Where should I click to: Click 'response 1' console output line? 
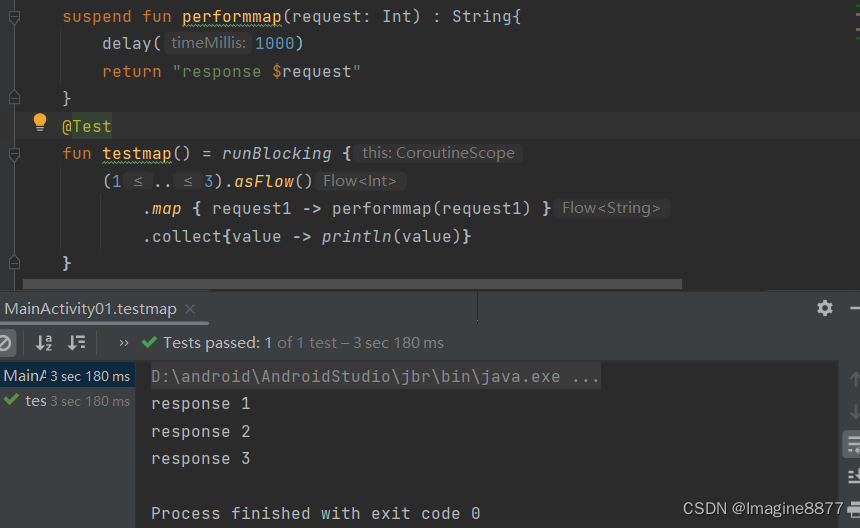tap(201, 404)
